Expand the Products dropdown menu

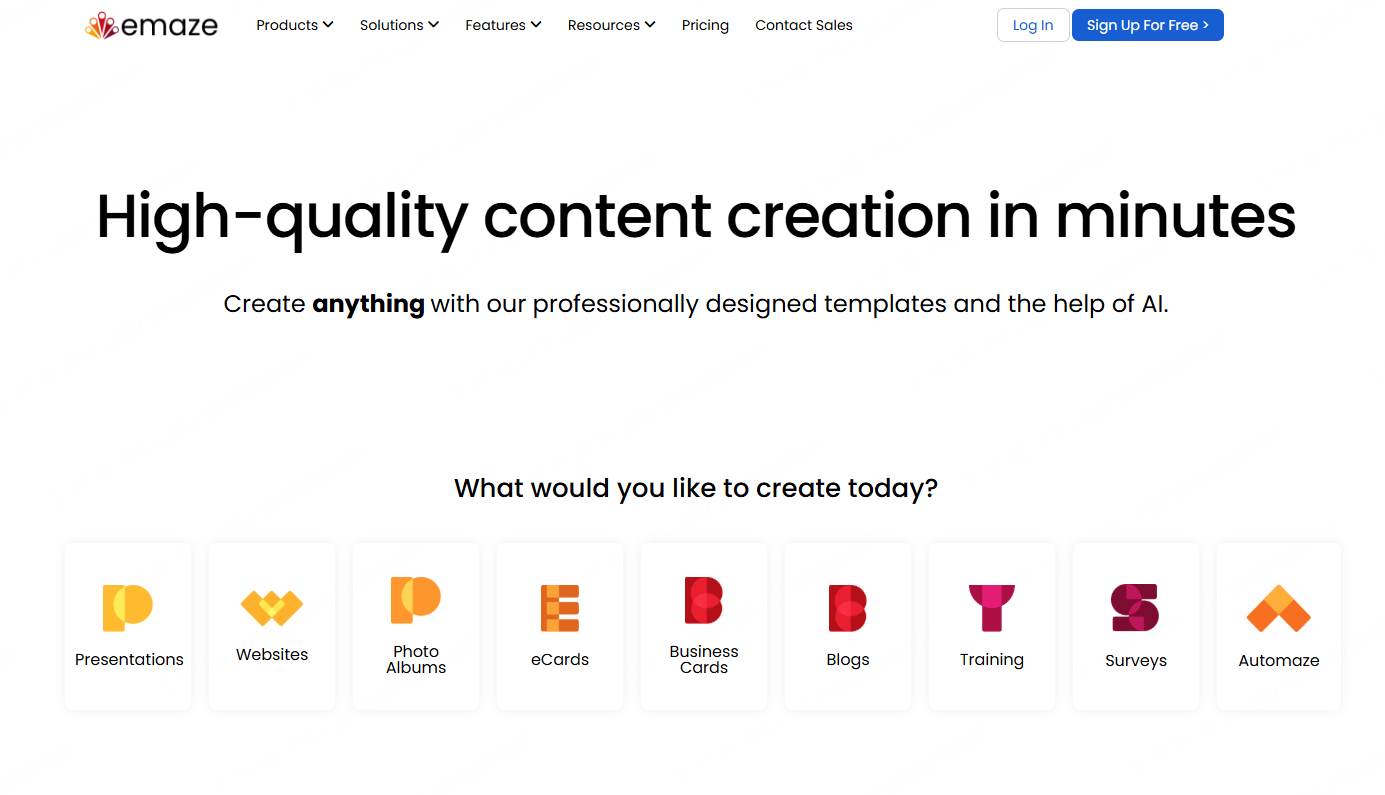tap(295, 25)
